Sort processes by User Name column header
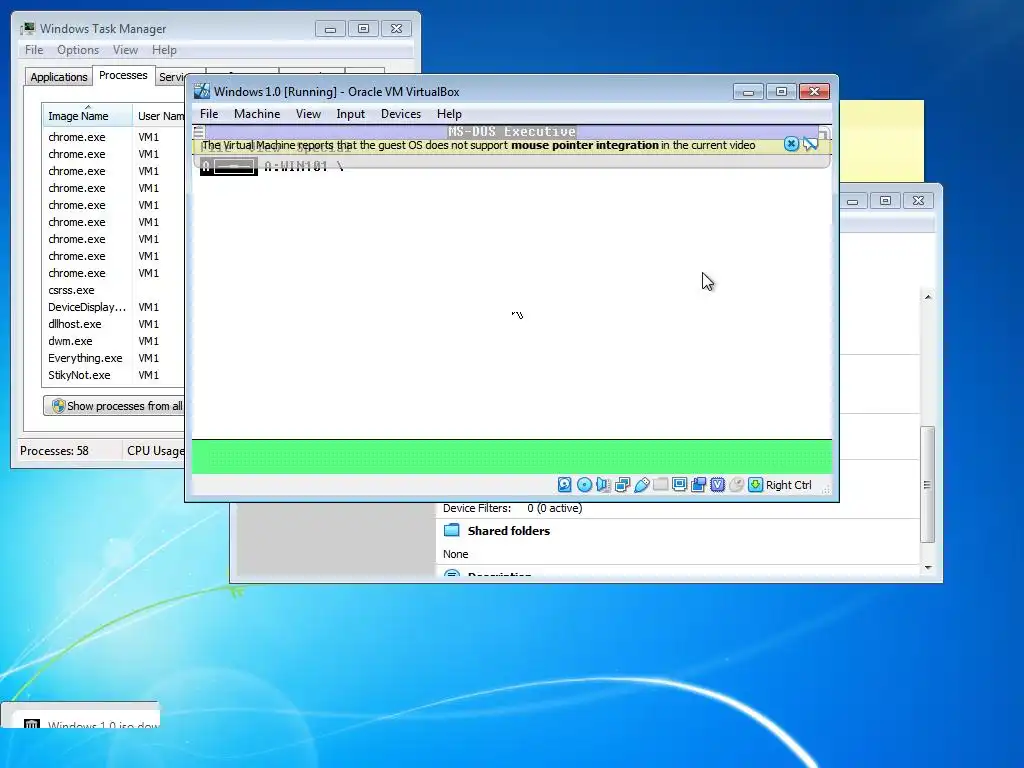Image resolution: width=1024 pixels, height=768 pixels. tap(159, 116)
